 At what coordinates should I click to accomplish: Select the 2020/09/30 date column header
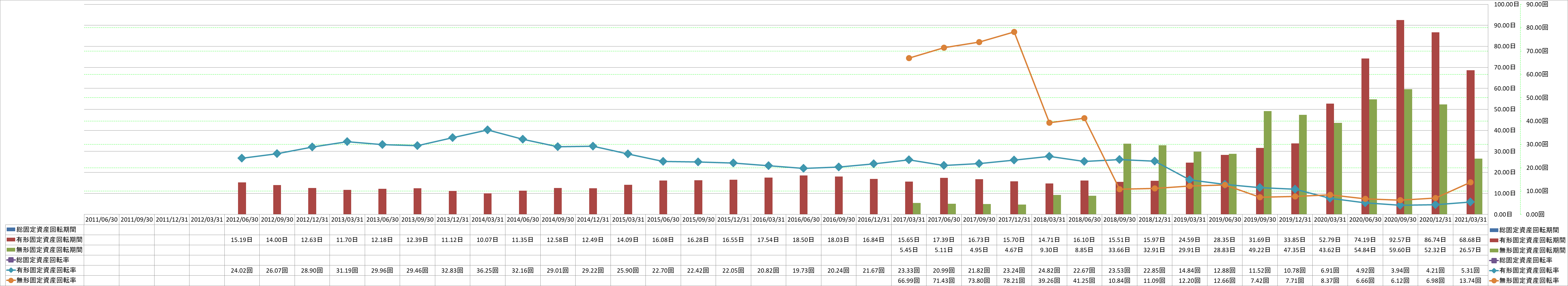click(1400, 220)
